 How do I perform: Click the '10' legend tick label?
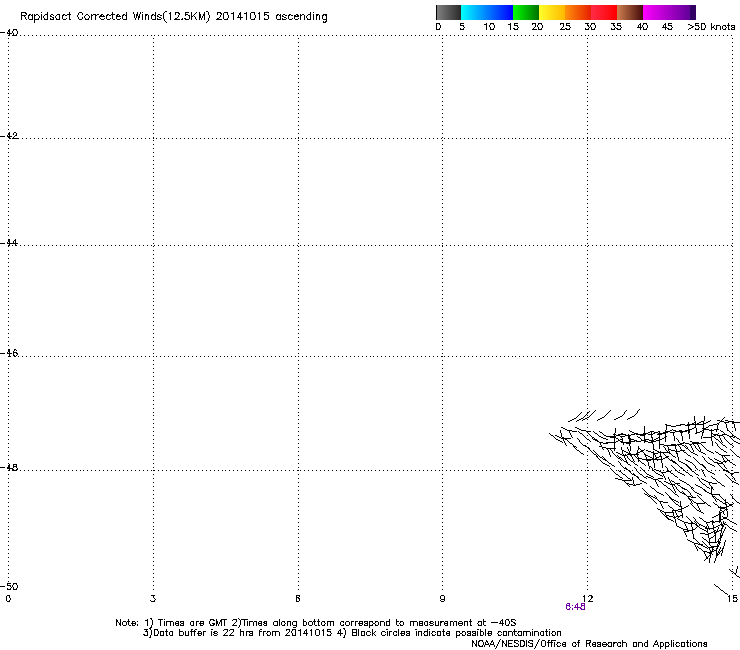[x=489, y=27]
